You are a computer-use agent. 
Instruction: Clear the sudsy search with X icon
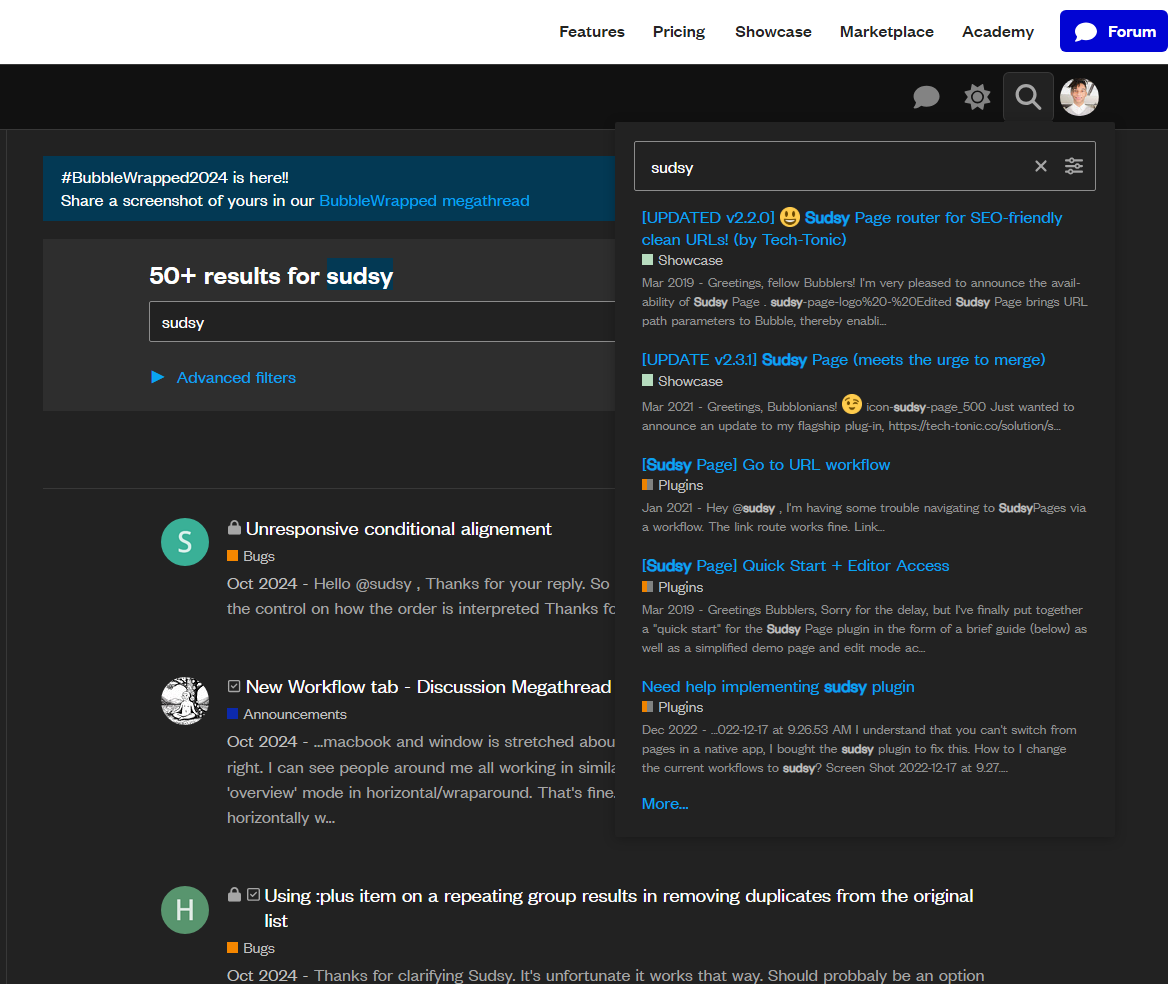(1041, 166)
